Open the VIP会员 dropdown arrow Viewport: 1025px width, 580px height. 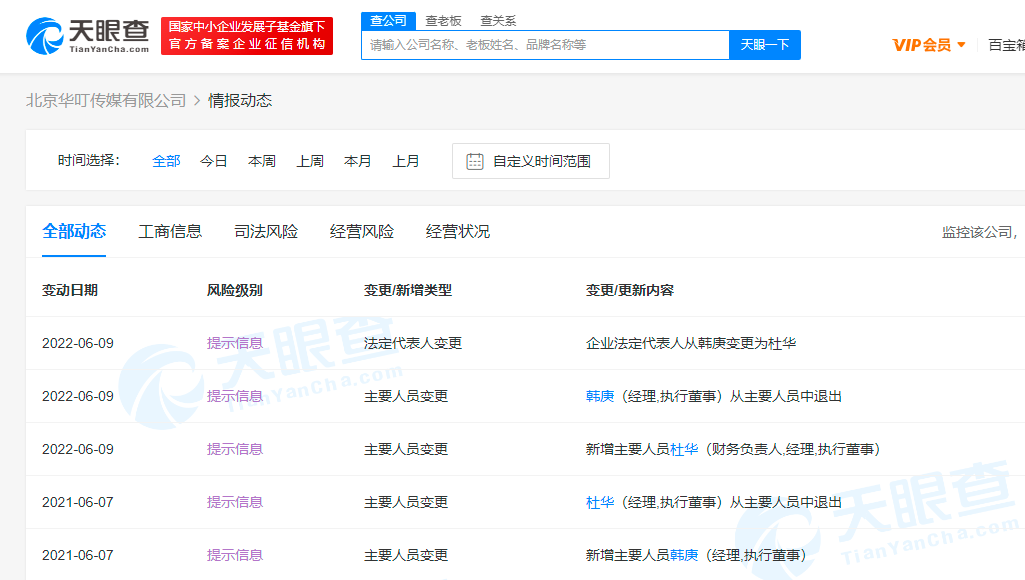click(961, 45)
